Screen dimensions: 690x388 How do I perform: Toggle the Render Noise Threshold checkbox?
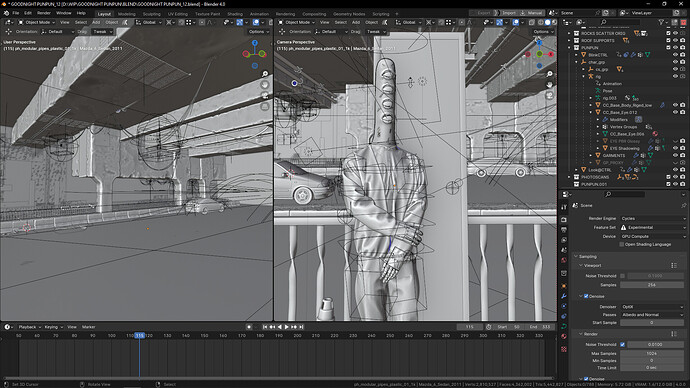pos(622,344)
